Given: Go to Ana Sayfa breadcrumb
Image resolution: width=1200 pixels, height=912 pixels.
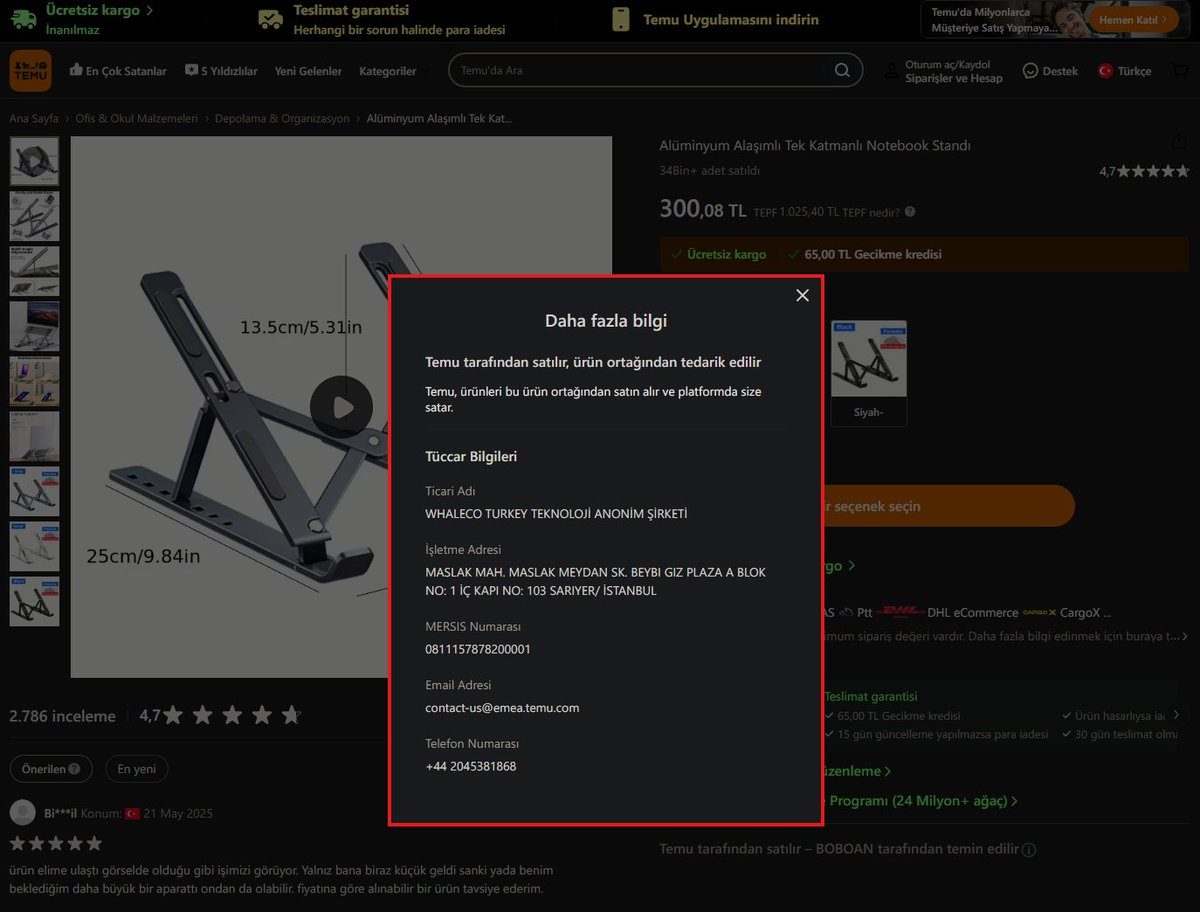Looking at the screenshot, I should tap(34, 118).
